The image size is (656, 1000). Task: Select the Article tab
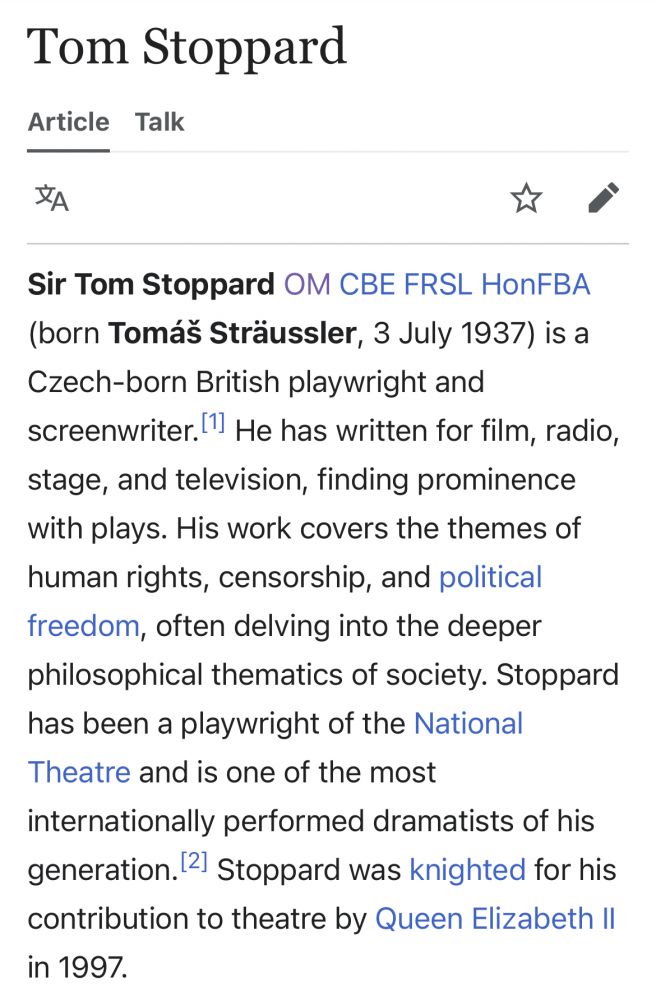coord(68,122)
